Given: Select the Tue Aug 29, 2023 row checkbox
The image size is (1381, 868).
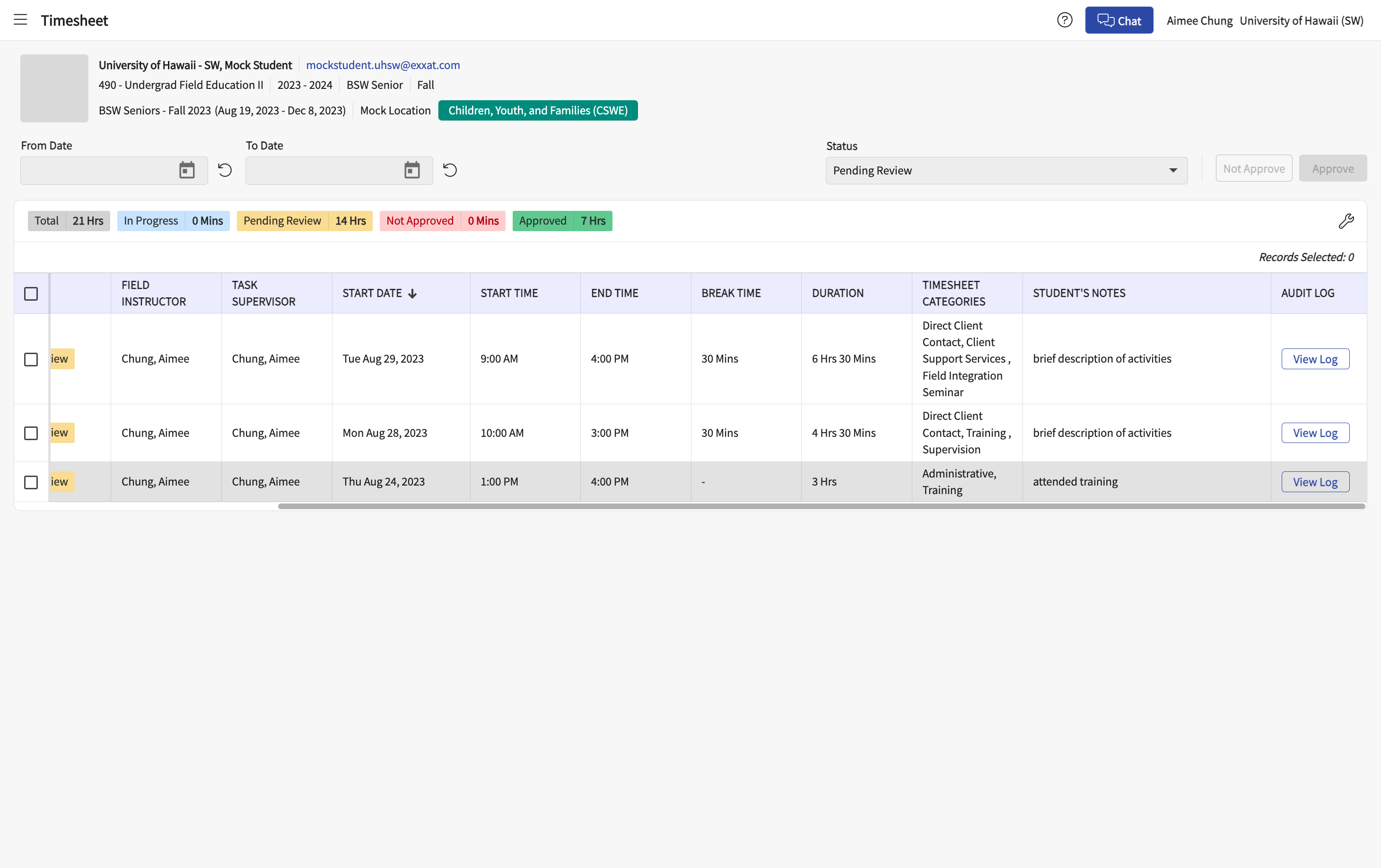Looking at the screenshot, I should pos(31,359).
